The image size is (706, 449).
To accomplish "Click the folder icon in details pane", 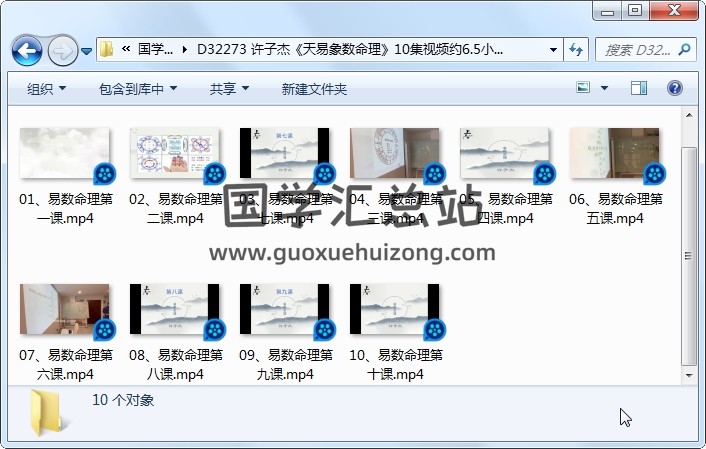I will (46, 413).
